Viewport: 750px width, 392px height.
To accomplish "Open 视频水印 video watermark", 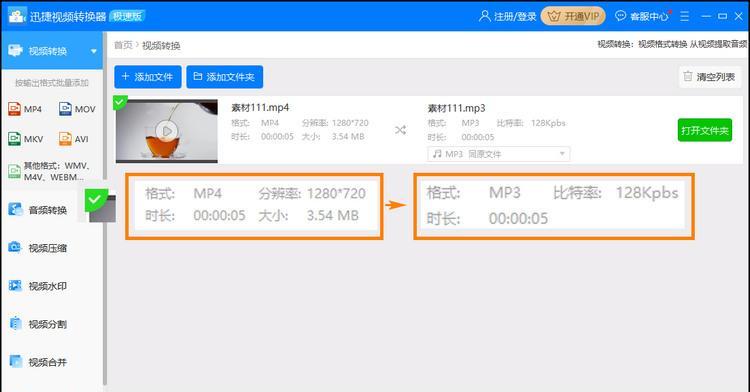I will 47,286.
